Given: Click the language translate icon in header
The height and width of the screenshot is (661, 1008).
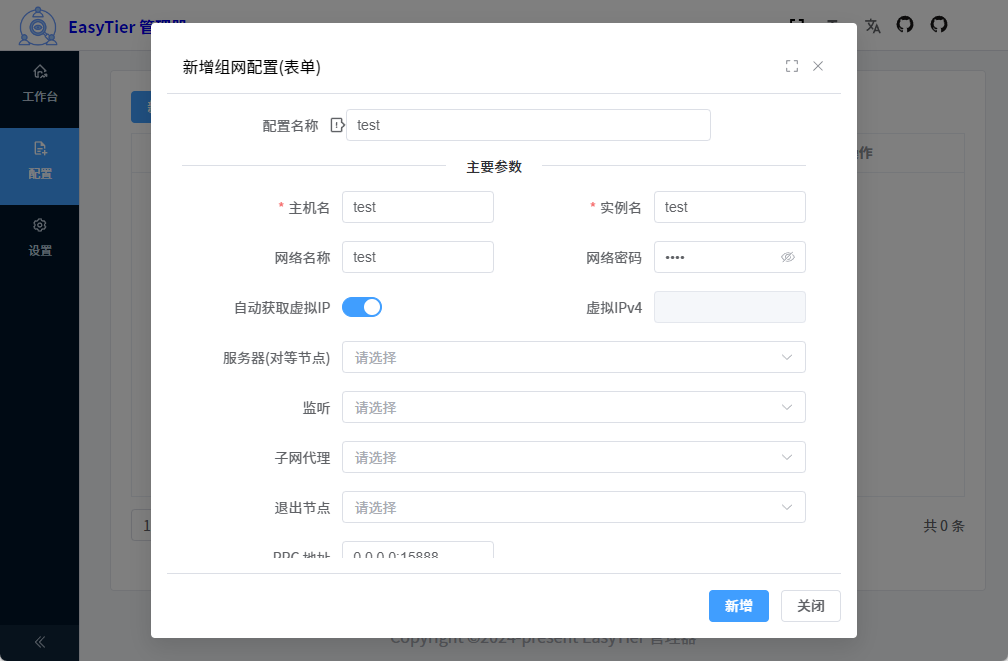Looking at the screenshot, I should (x=872, y=26).
